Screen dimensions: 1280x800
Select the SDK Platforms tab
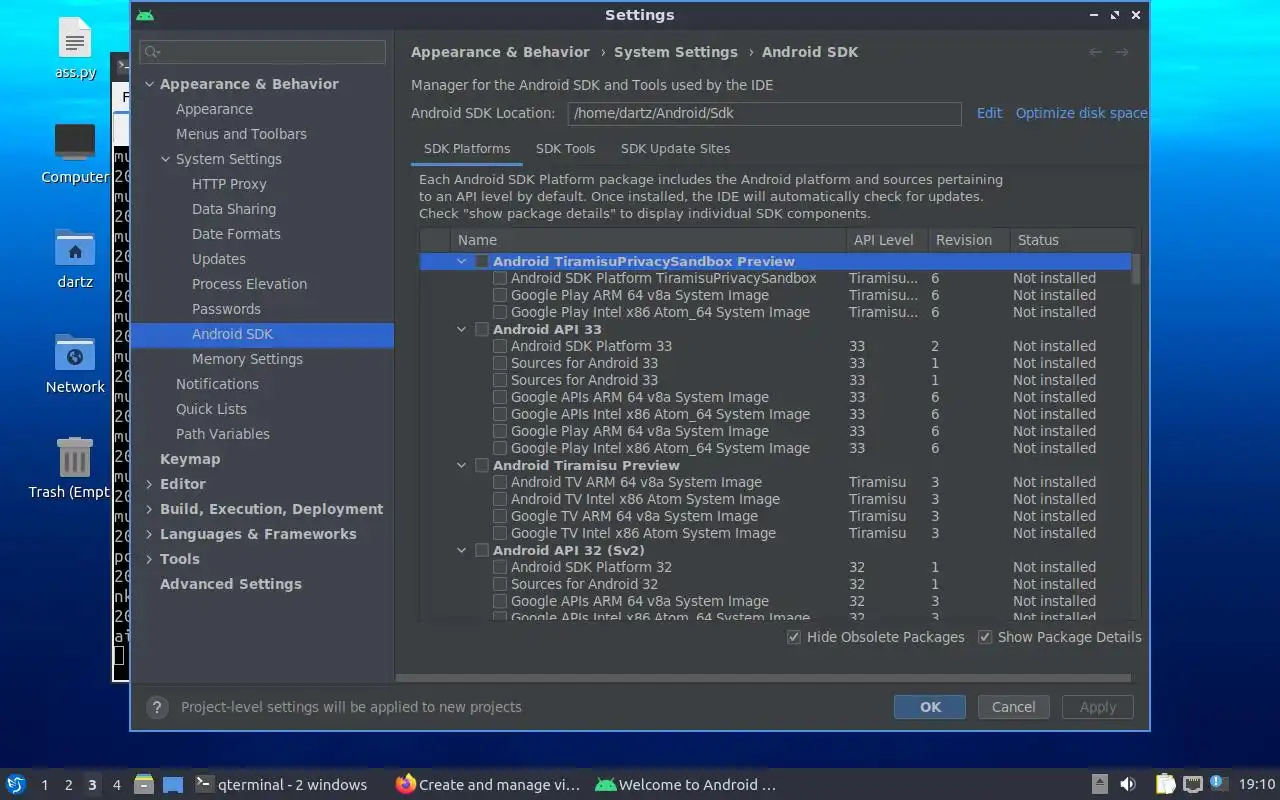click(467, 148)
